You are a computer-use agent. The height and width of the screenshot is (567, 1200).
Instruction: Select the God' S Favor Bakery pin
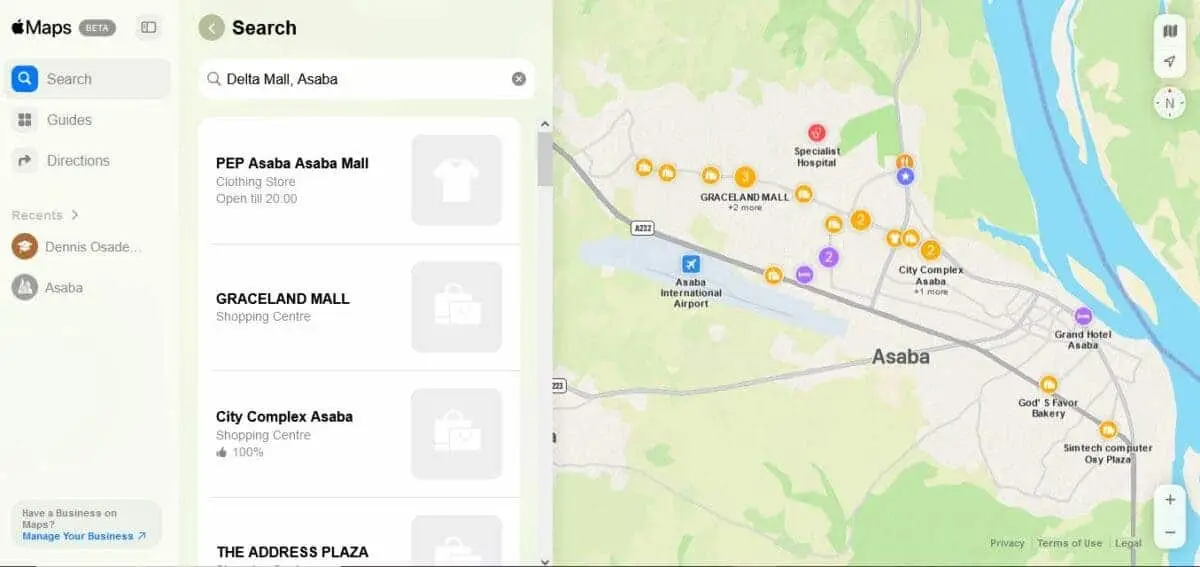(1048, 384)
